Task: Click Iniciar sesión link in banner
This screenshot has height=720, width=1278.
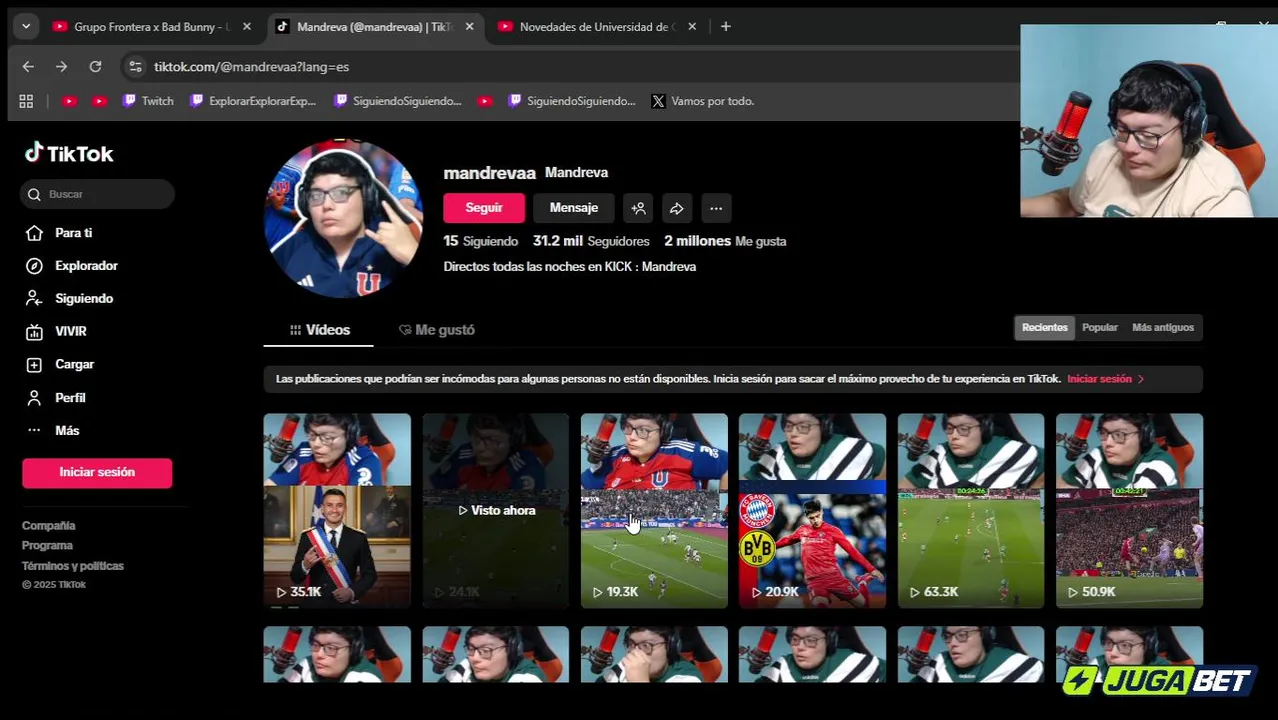Action: (x=1105, y=379)
